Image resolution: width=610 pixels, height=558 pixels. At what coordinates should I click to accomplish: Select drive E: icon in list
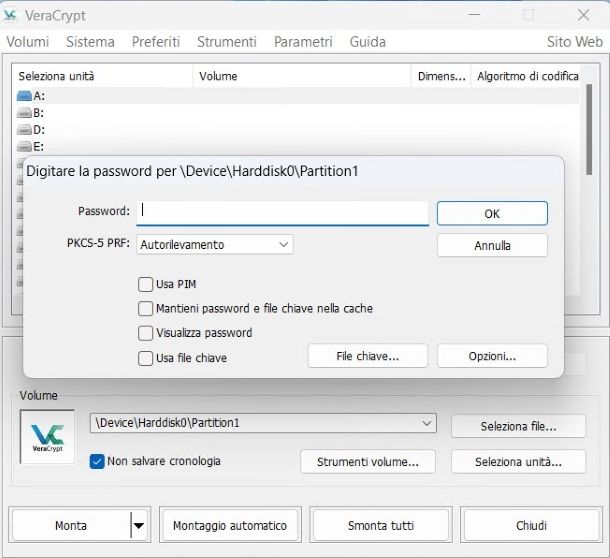point(24,147)
